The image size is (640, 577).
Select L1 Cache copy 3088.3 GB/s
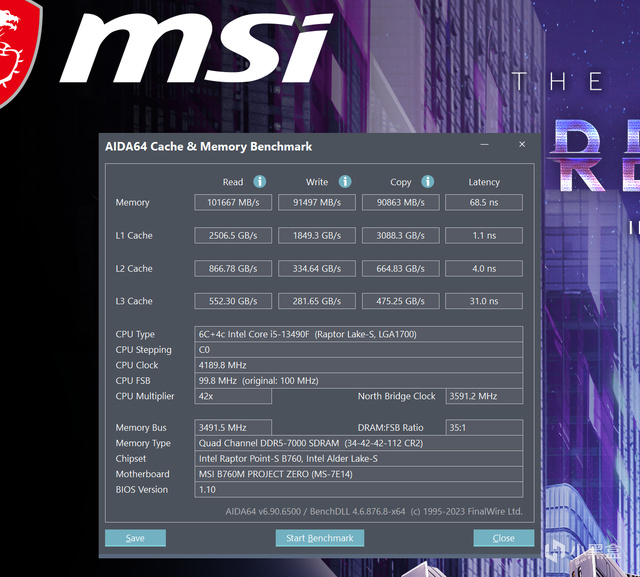pos(400,235)
